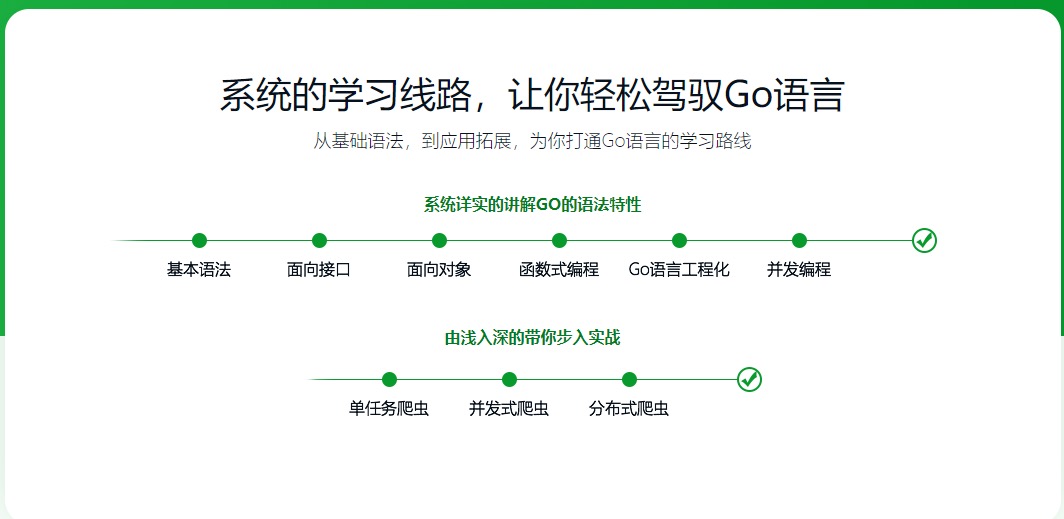Click the 并发编程 text label
The height and width of the screenshot is (519, 1064).
point(799,270)
